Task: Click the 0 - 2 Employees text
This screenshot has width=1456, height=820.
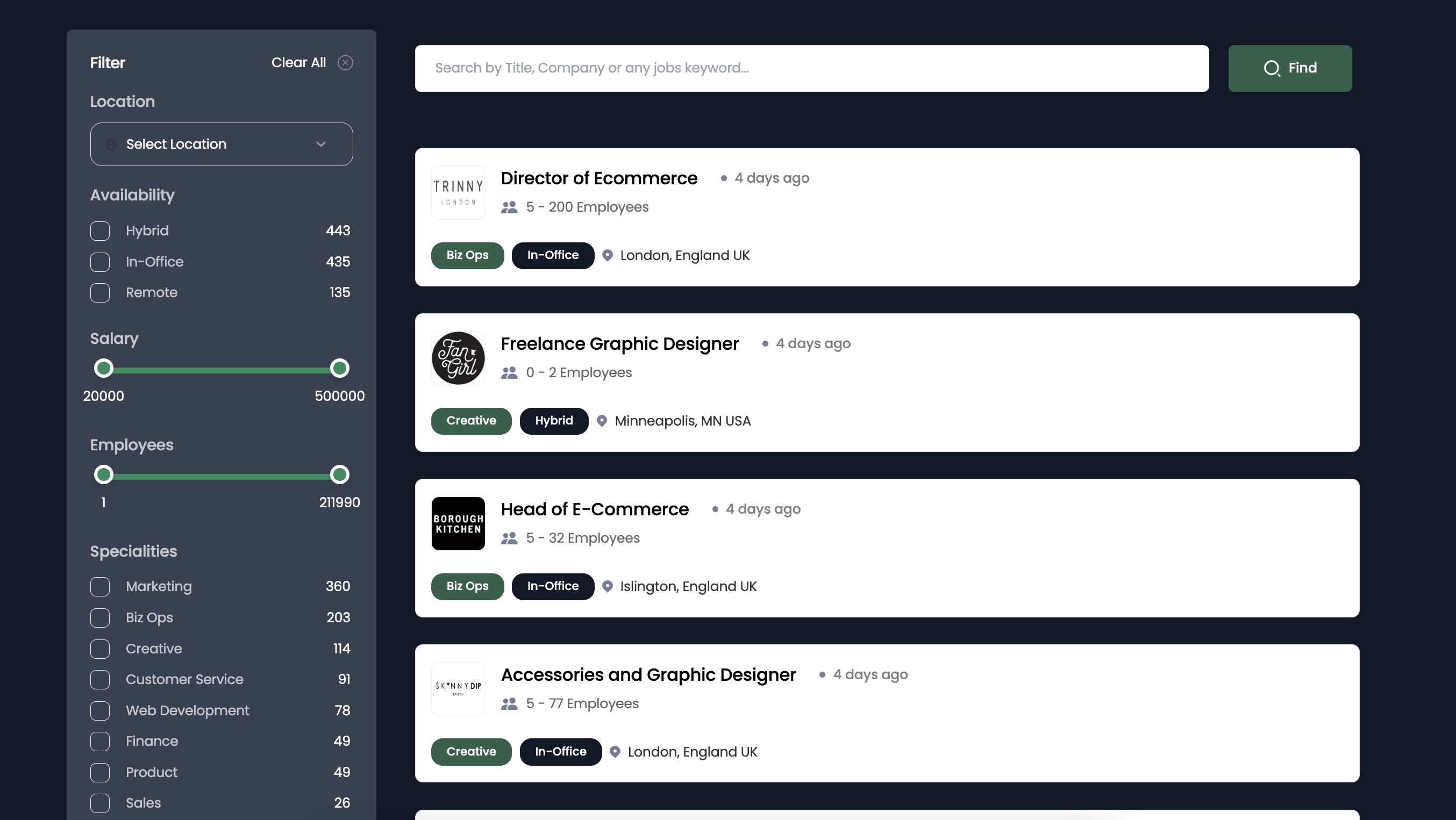Action: 579,373
